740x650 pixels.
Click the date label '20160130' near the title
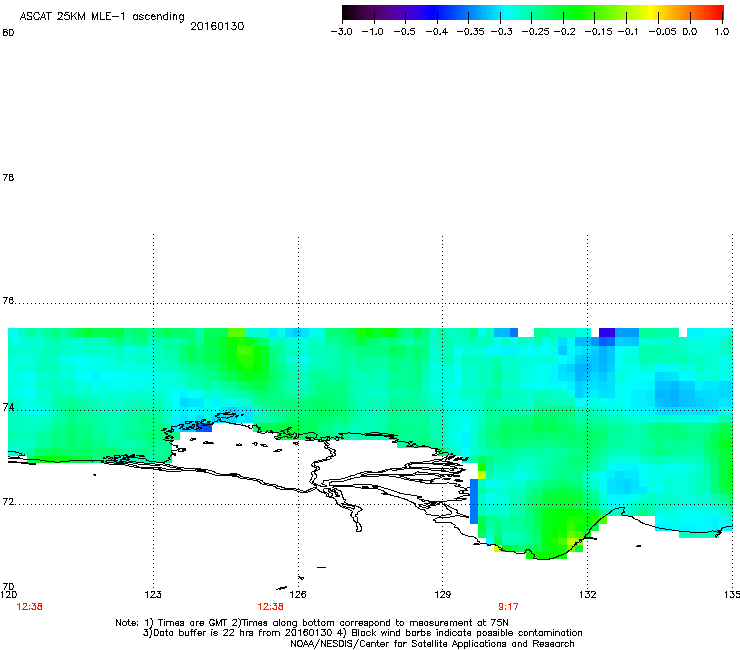[x=217, y=26]
